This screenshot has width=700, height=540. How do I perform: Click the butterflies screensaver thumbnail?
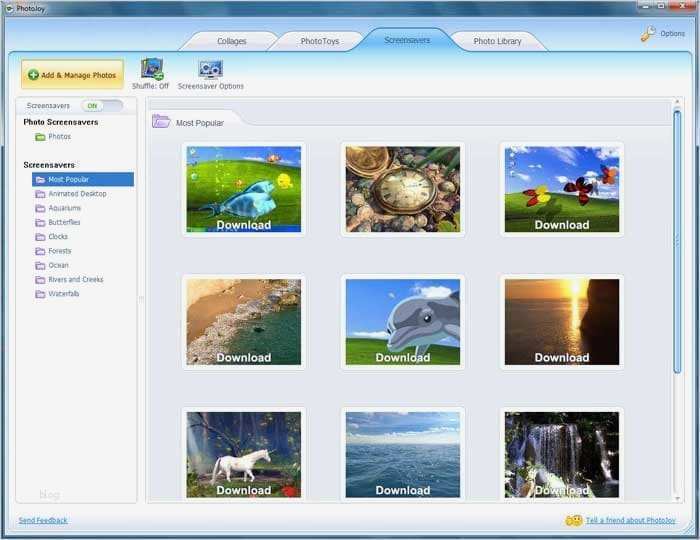(x=562, y=189)
